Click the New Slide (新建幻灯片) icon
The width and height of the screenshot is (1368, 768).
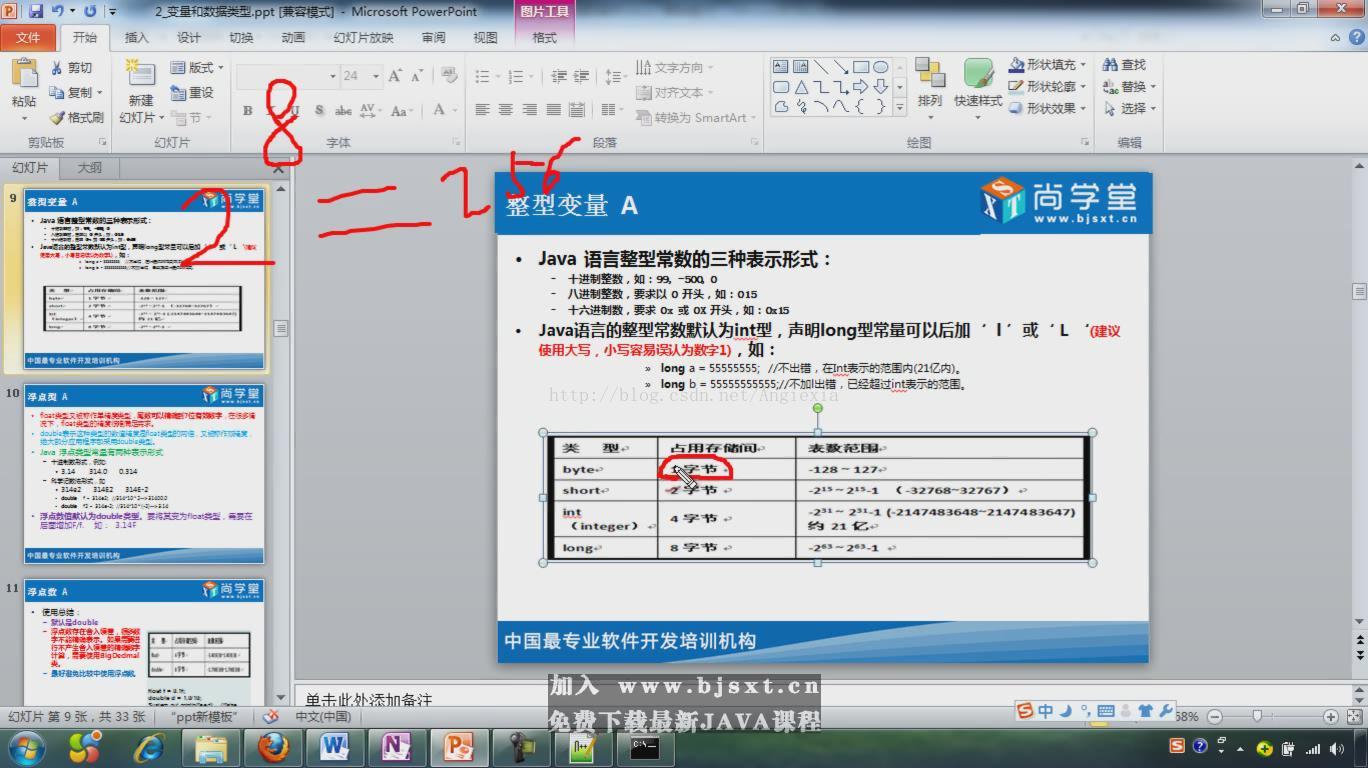pos(140,75)
